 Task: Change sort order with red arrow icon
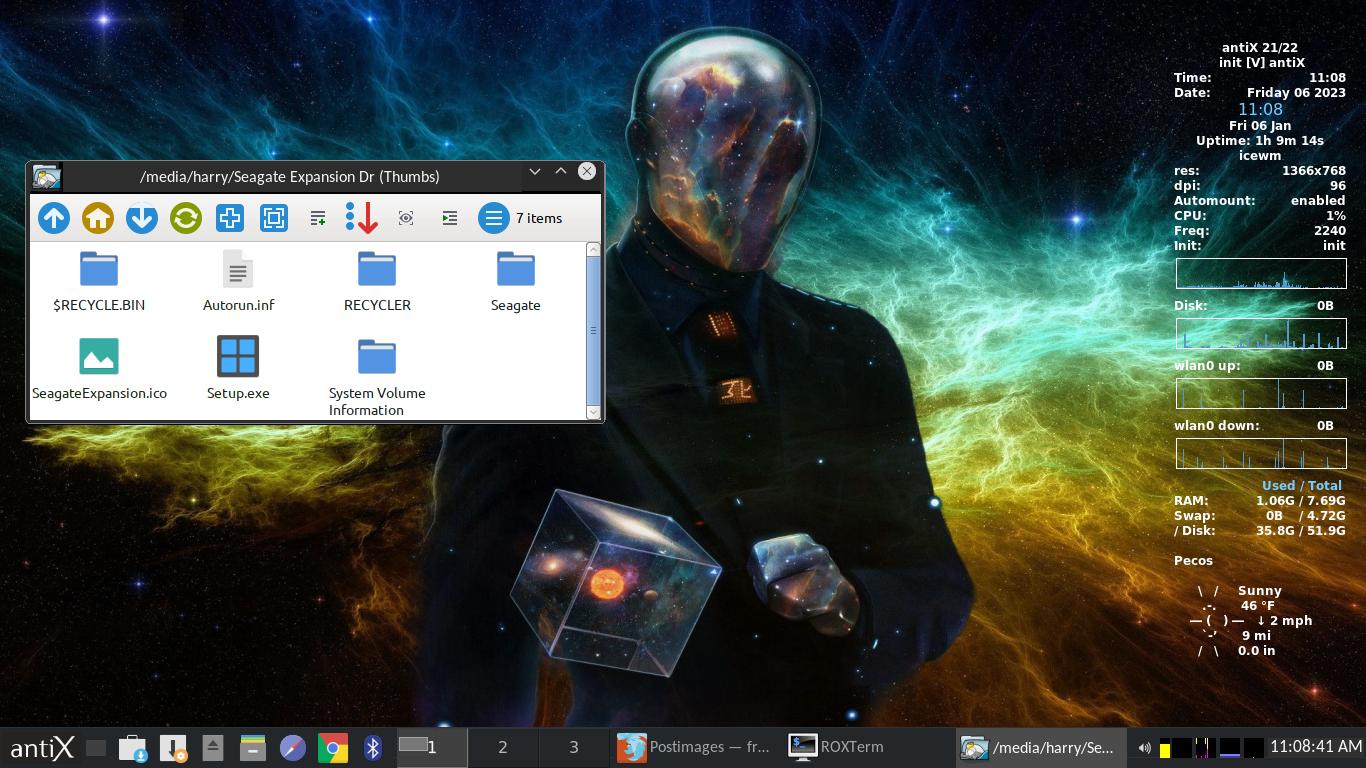(x=362, y=218)
